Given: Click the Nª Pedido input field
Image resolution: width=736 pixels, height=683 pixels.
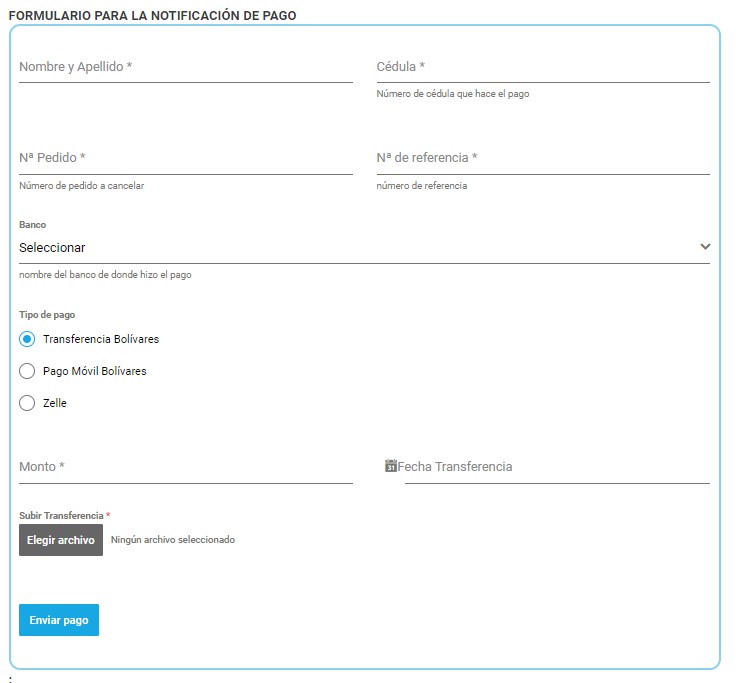Looking at the screenshot, I should coord(186,159).
